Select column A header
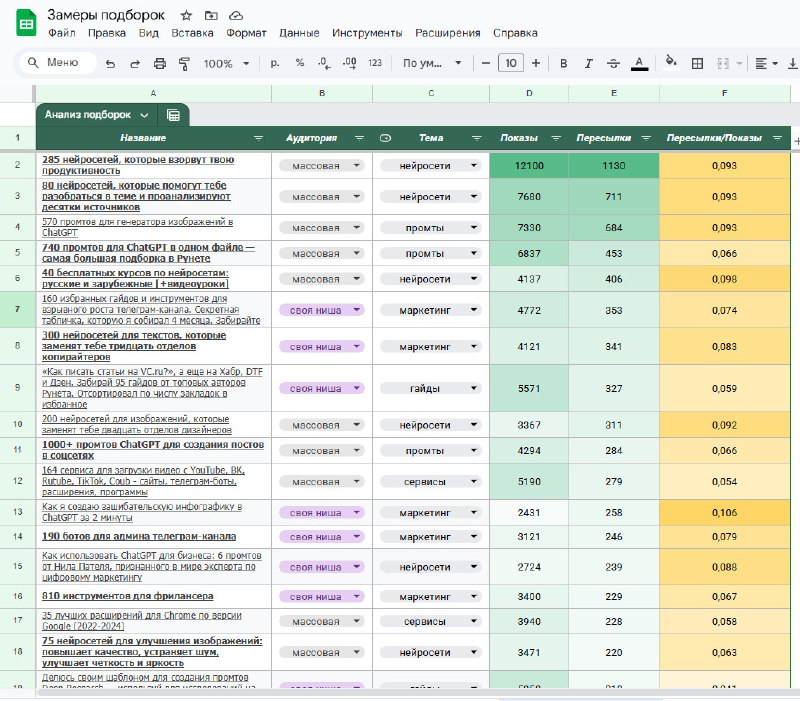The width and height of the screenshot is (800, 701). click(154, 93)
